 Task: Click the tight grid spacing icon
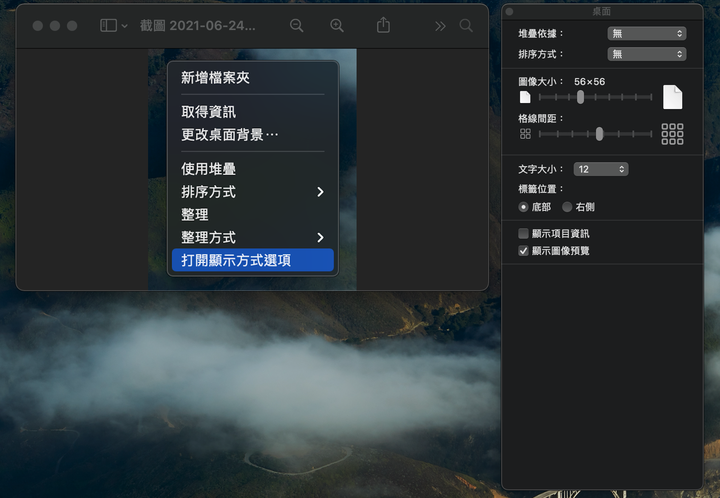(x=525, y=134)
